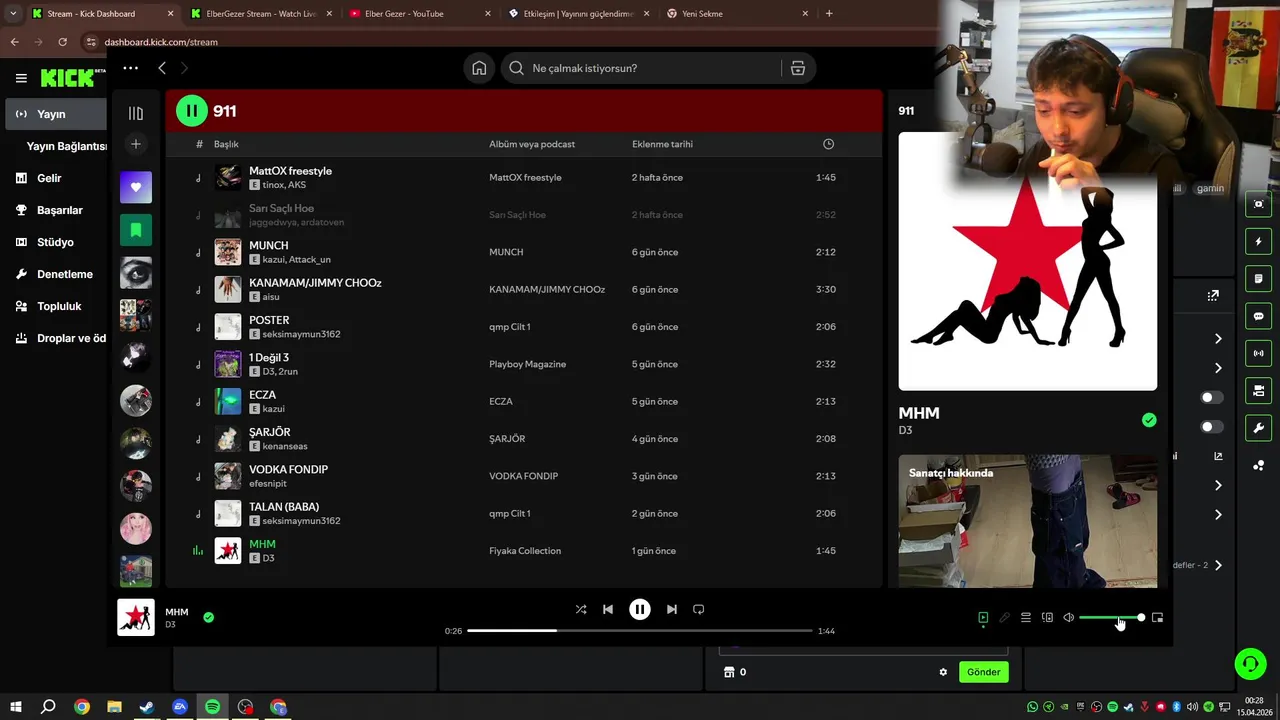Screen dimensions: 1280x720
Task: Open Spotify three-dots menu
Action: 130,68
